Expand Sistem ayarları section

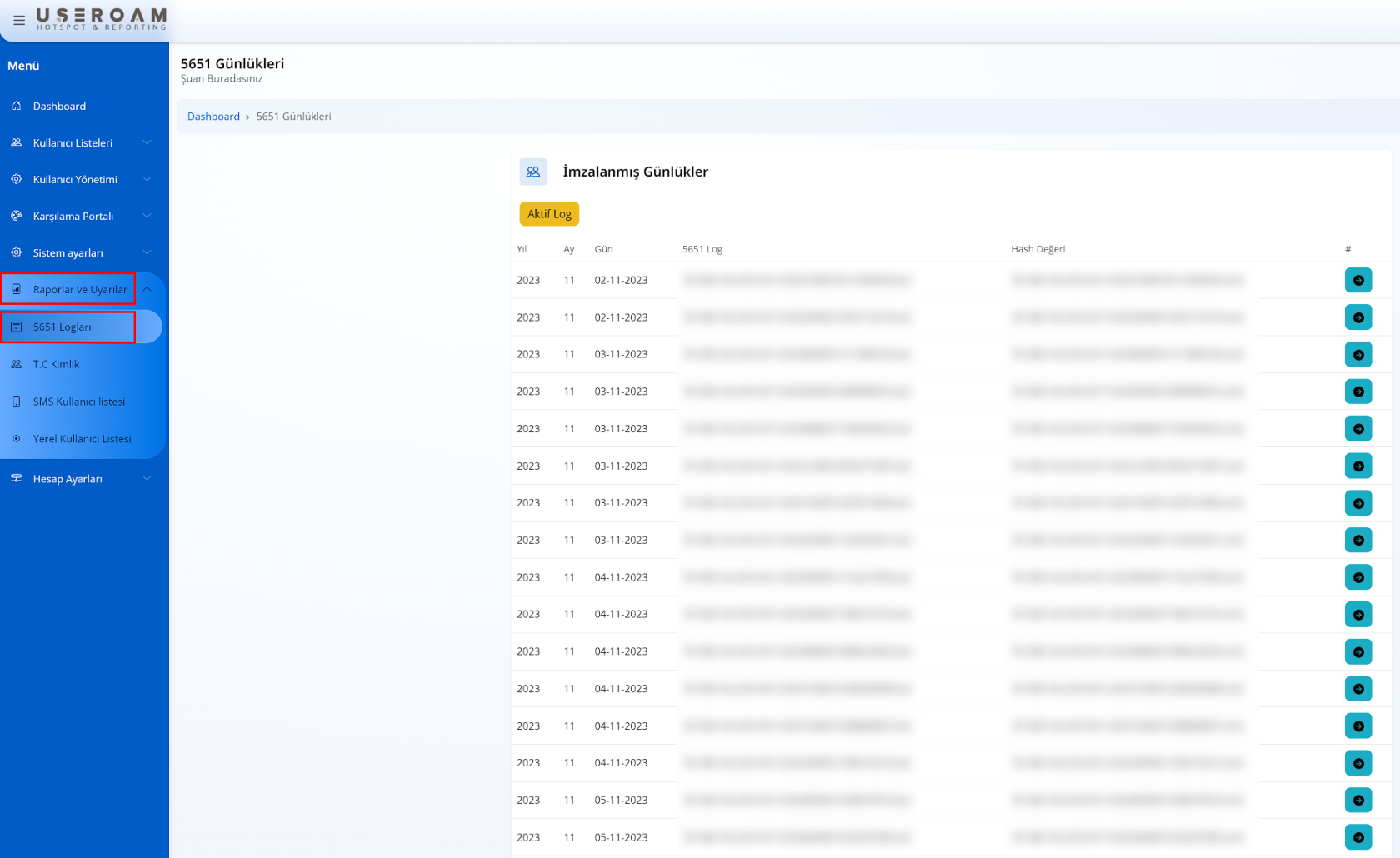(x=147, y=252)
